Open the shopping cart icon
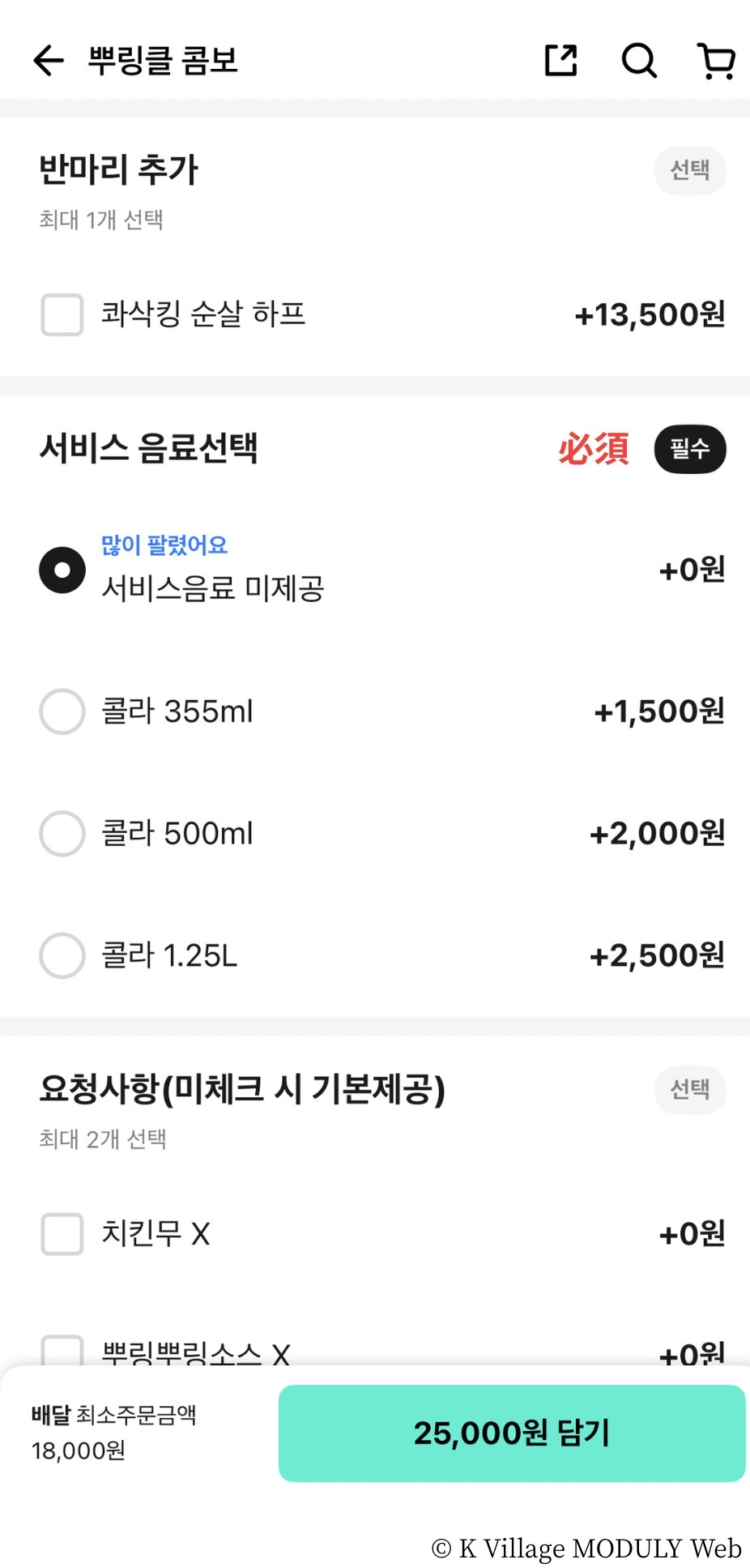The image size is (750, 1568). pyautogui.click(x=716, y=61)
